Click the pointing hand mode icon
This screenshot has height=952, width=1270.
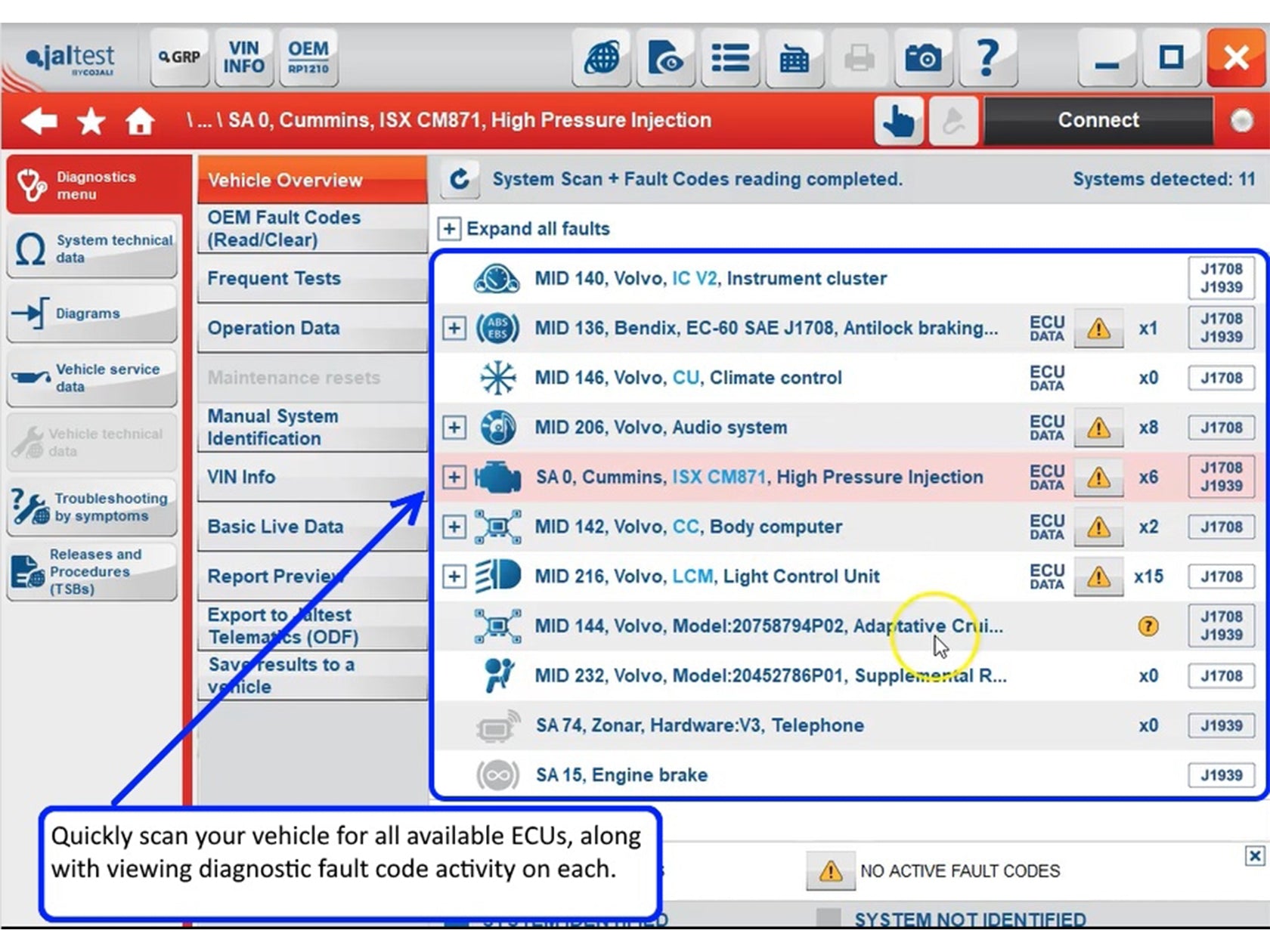point(899,120)
